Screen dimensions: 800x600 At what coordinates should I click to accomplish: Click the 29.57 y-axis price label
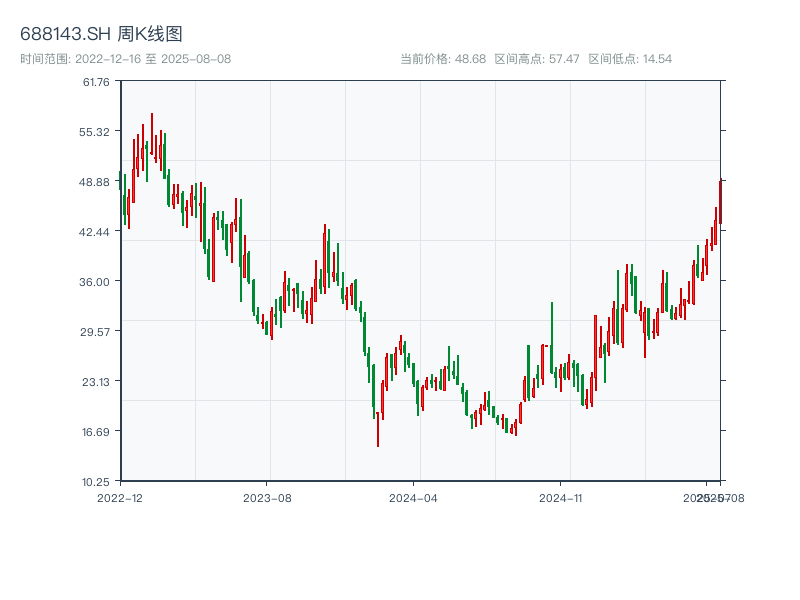[97, 332]
